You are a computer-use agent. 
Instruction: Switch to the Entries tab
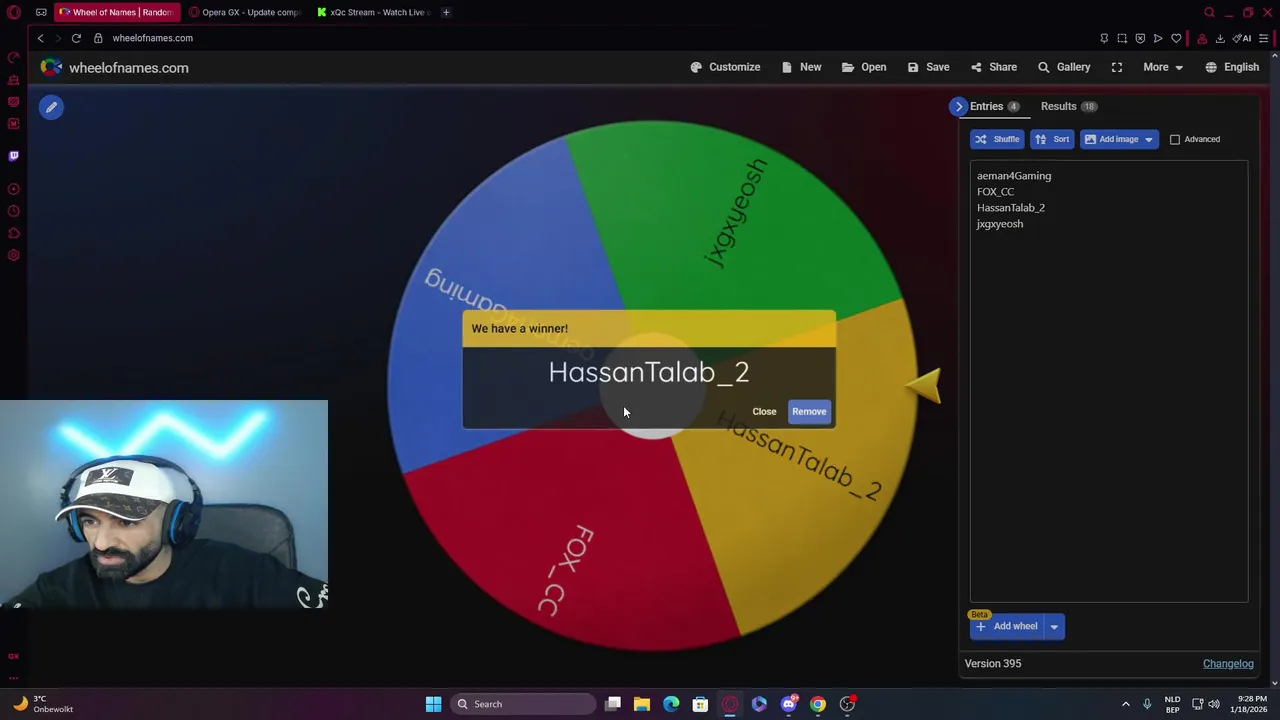(x=994, y=106)
